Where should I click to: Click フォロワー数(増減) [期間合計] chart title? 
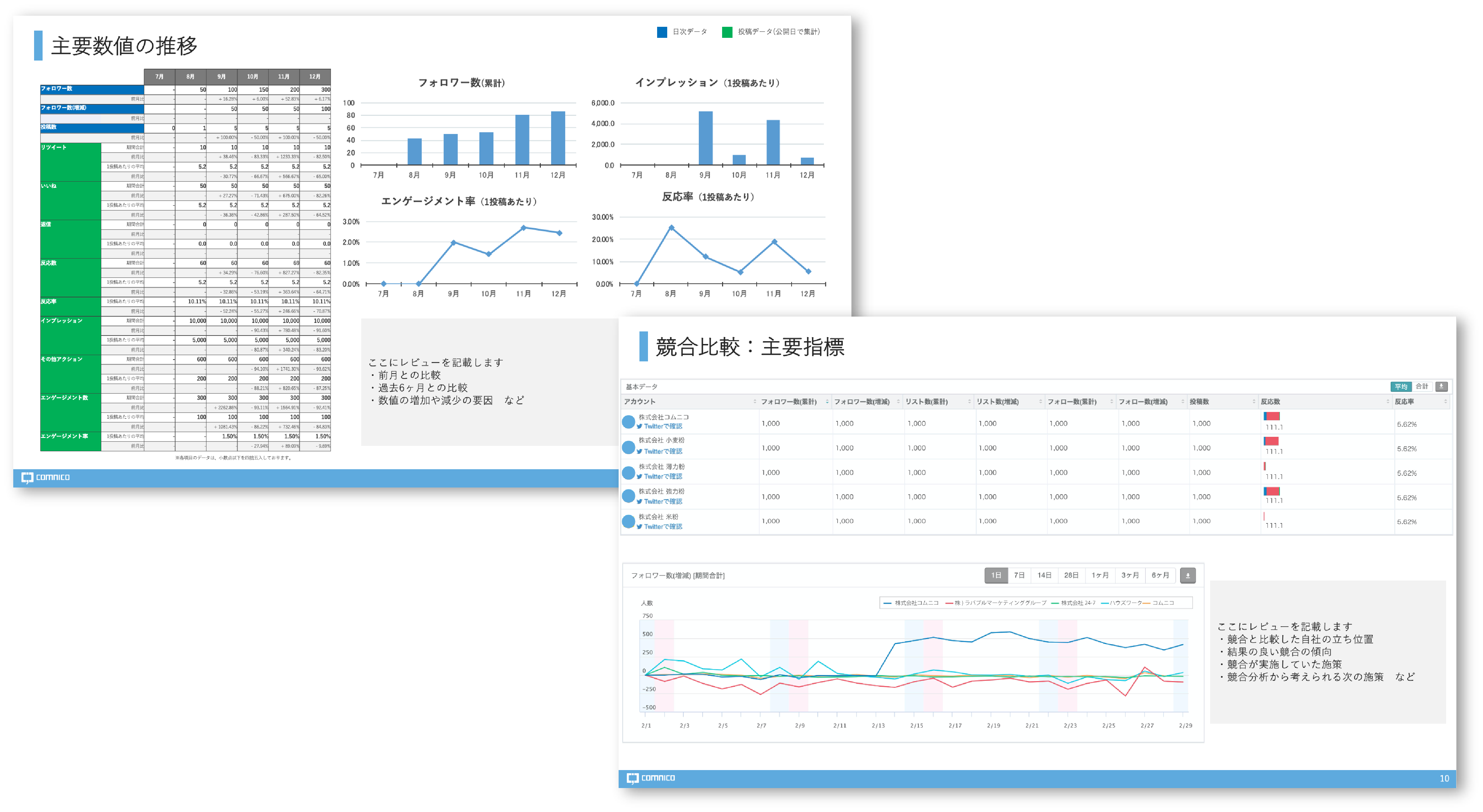pos(678,575)
